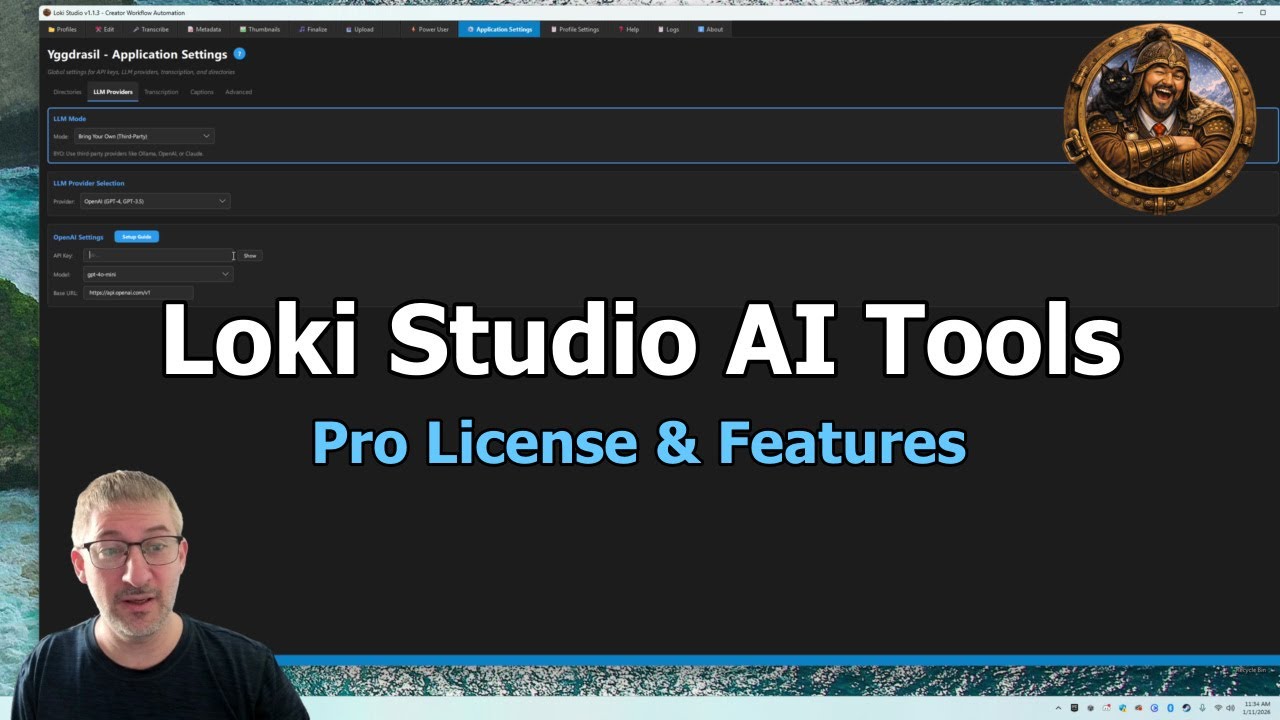
Task: Open the Wi-Fi network tray icon
Action: click(x=1218, y=708)
